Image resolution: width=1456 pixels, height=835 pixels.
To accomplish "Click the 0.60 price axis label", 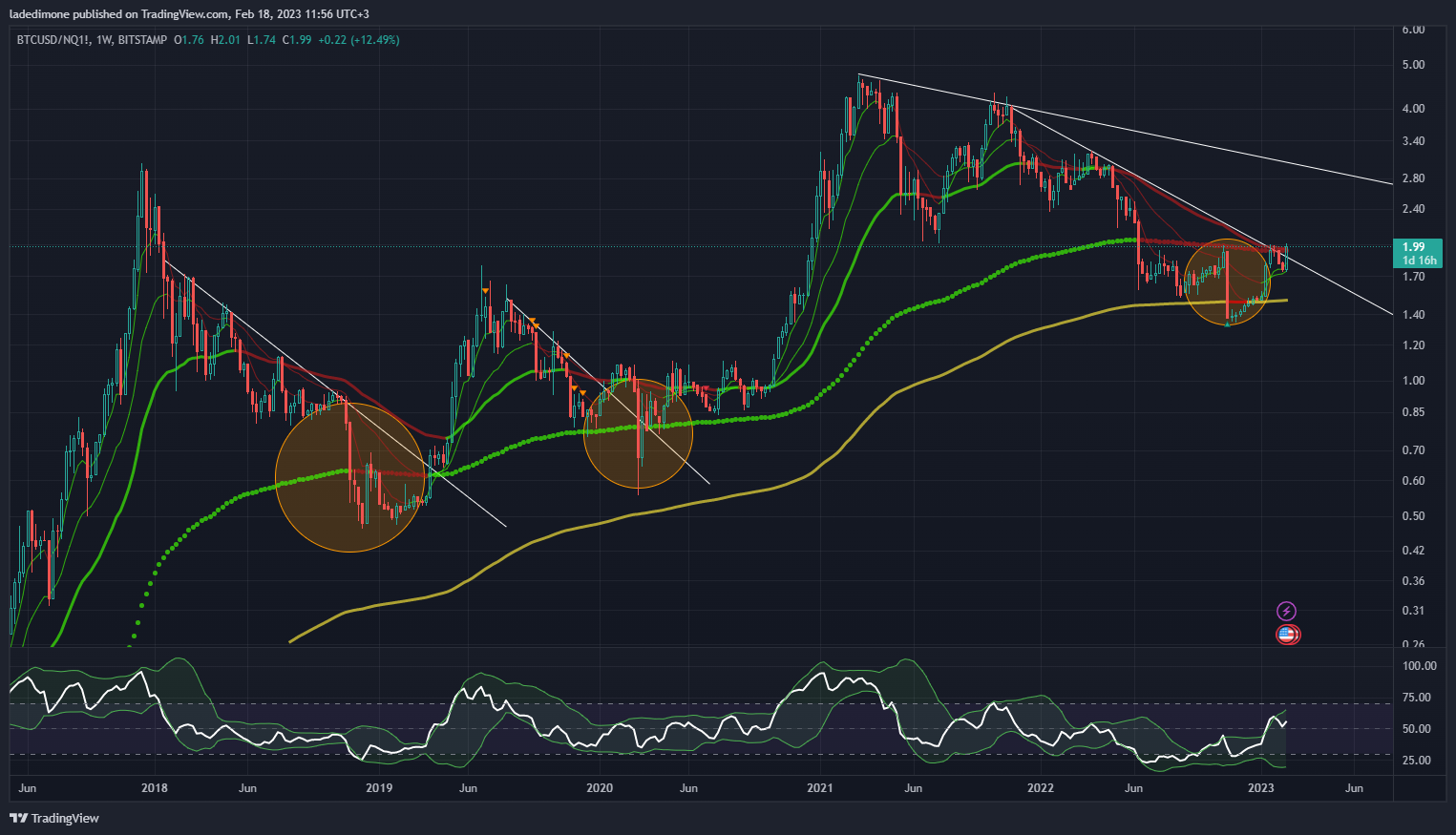I will [1413, 481].
